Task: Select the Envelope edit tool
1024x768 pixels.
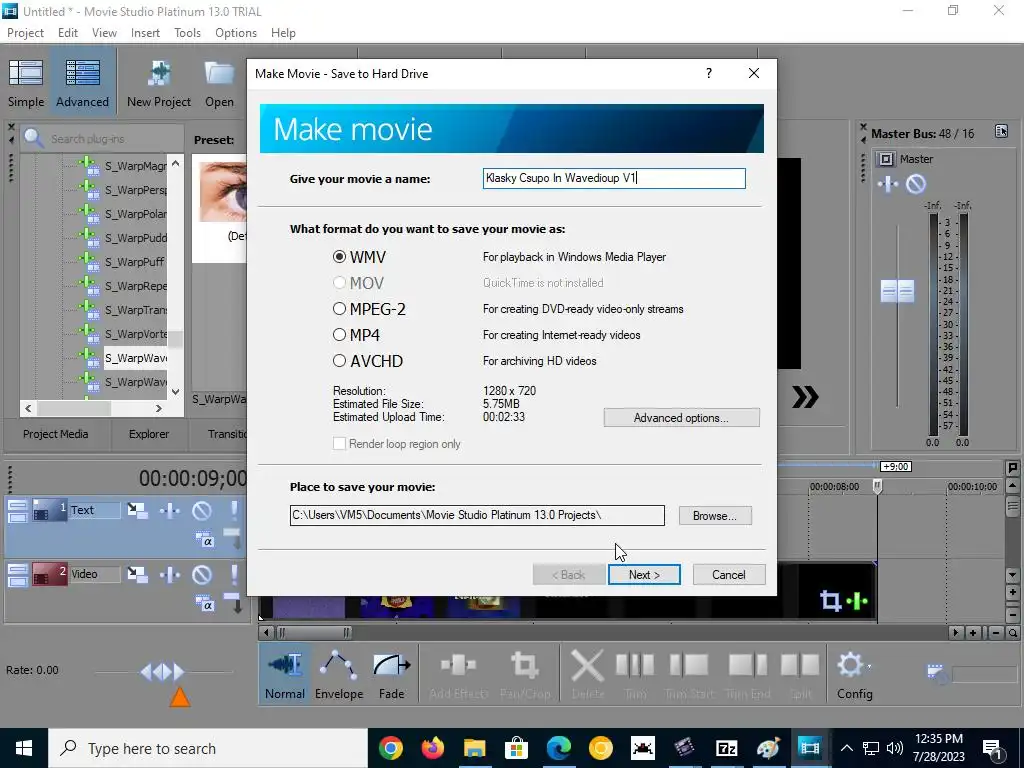Action: (x=339, y=675)
